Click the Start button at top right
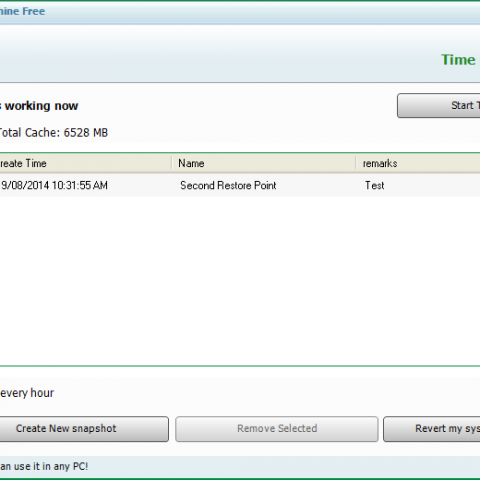 coord(439,106)
